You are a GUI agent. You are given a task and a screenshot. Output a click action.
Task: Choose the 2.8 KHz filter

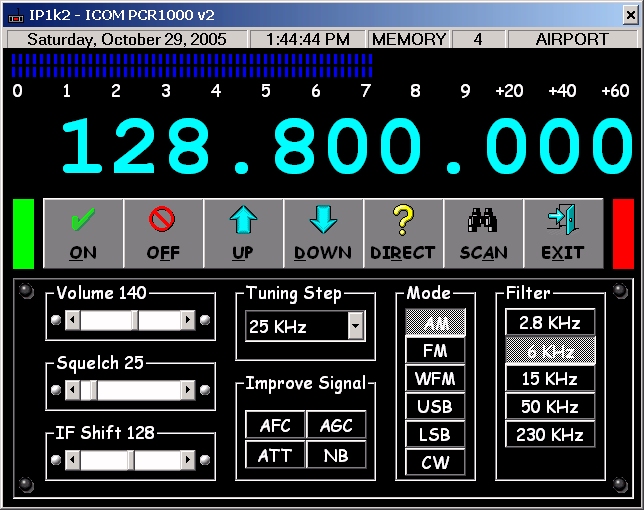pos(550,322)
